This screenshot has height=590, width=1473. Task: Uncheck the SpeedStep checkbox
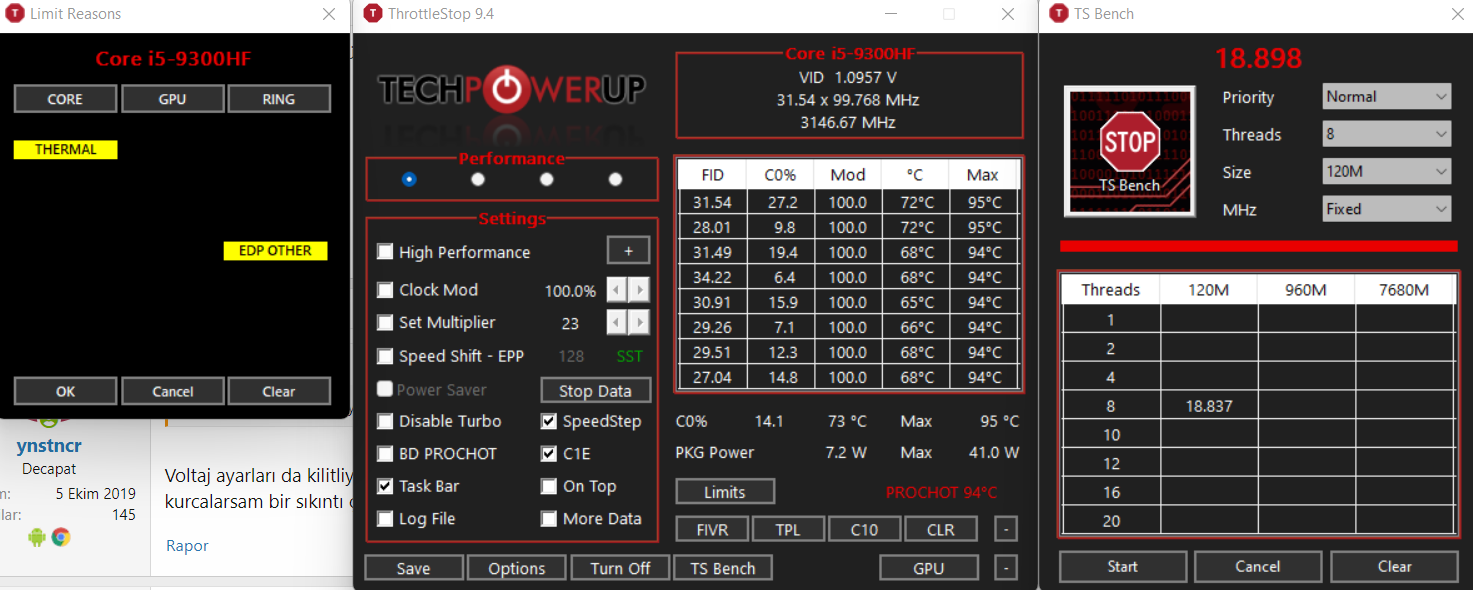pyautogui.click(x=549, y=421)
